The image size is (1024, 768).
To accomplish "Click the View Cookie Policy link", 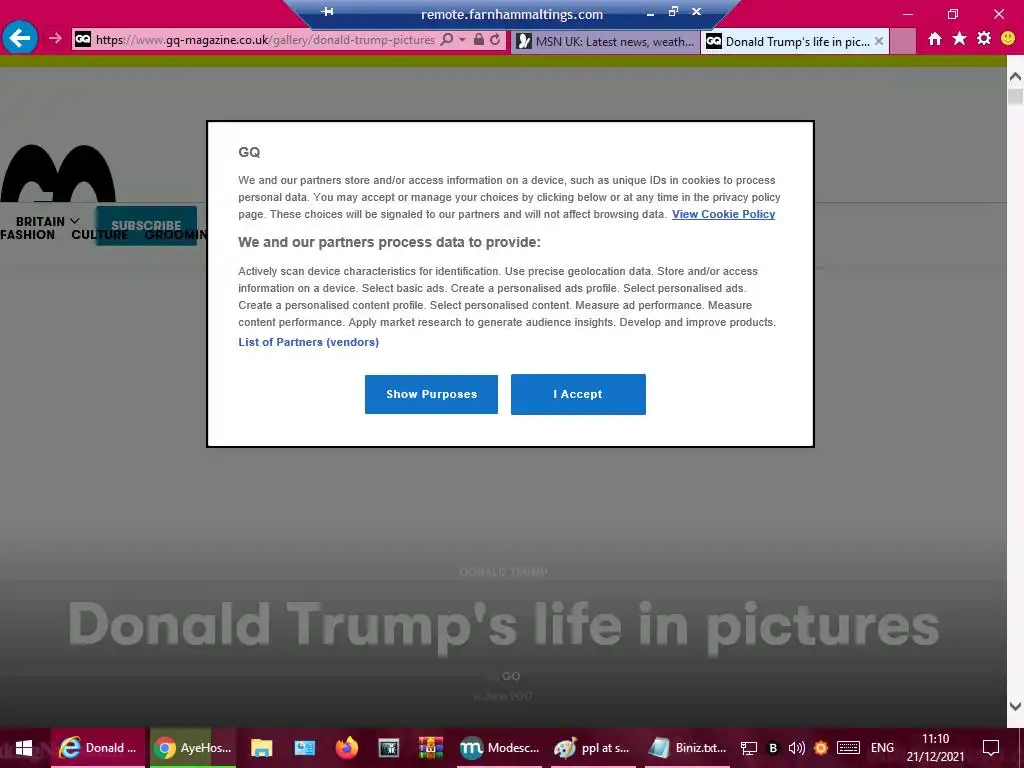I will coord(723,214).
